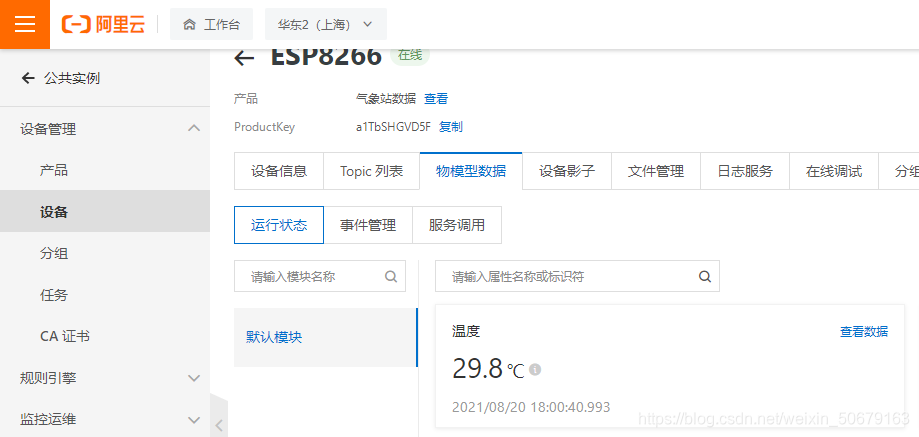Select 默认模块 in module list

(325, 337)
